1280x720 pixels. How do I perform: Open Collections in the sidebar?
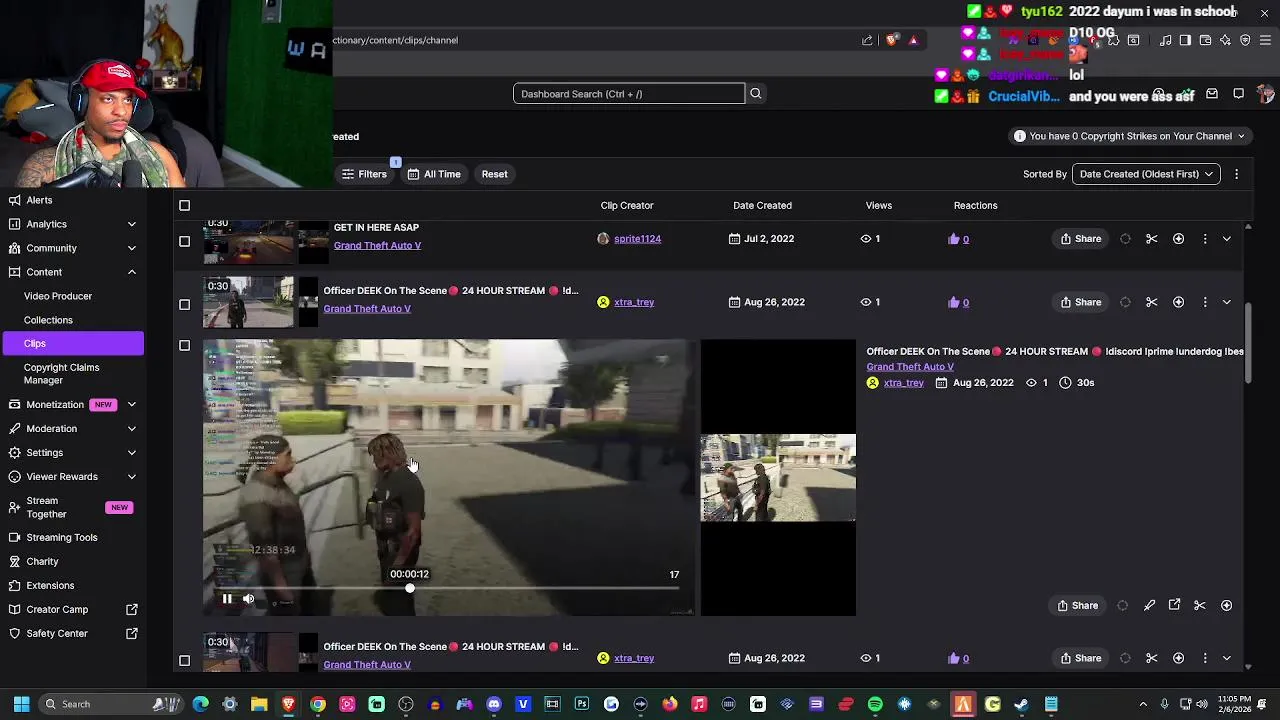click(x=48, y=320)
